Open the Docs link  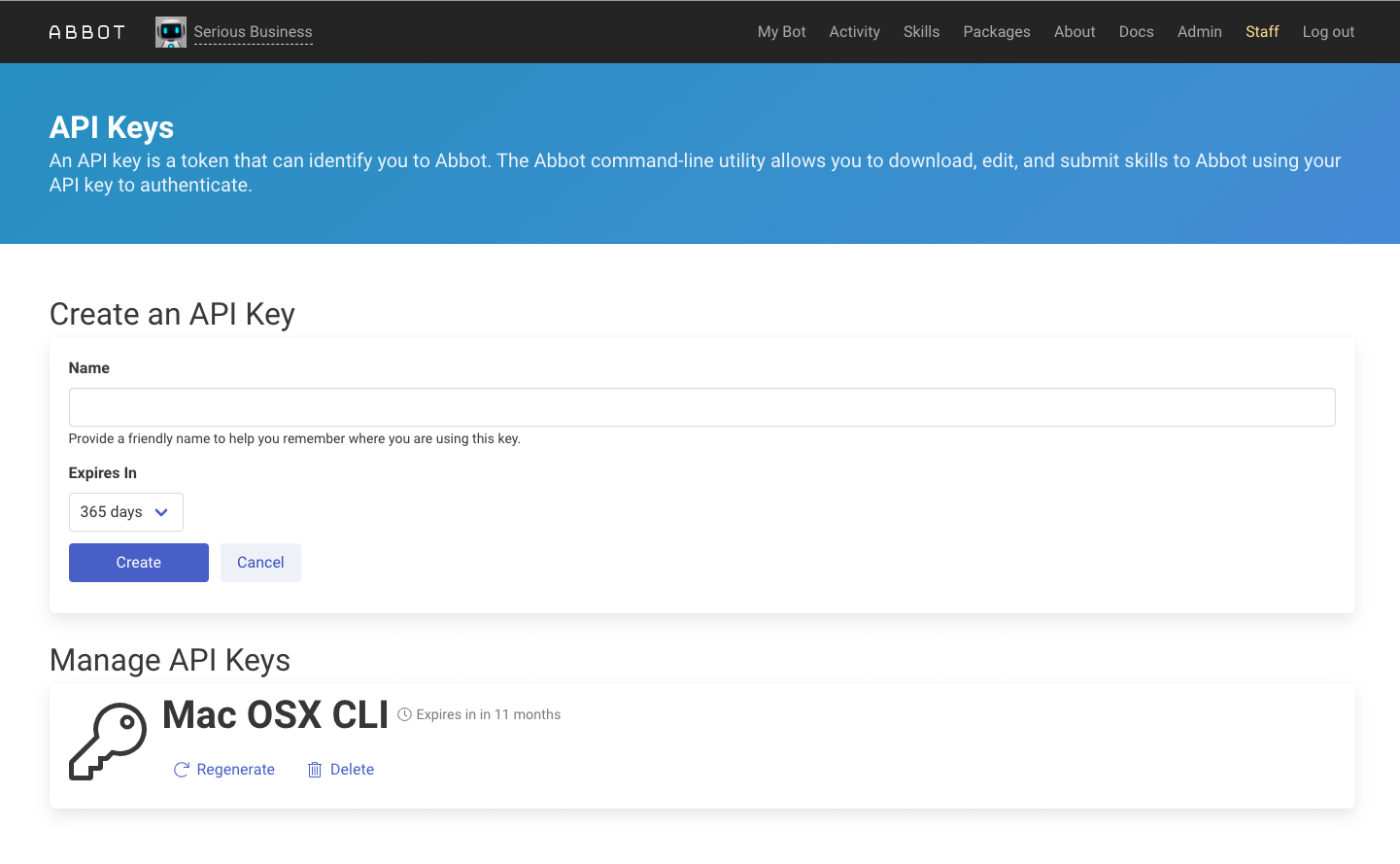[x=1137, y=32]
